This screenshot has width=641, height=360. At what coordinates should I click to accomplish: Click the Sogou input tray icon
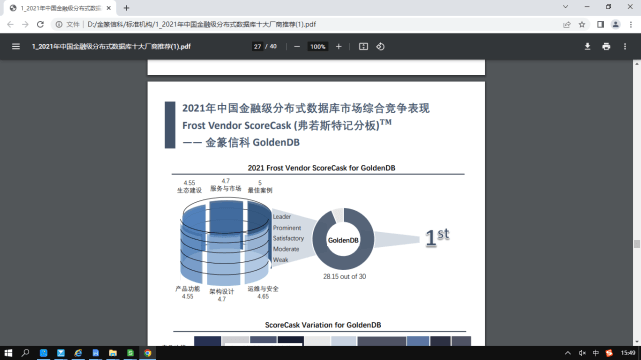(x=610, y=353)
